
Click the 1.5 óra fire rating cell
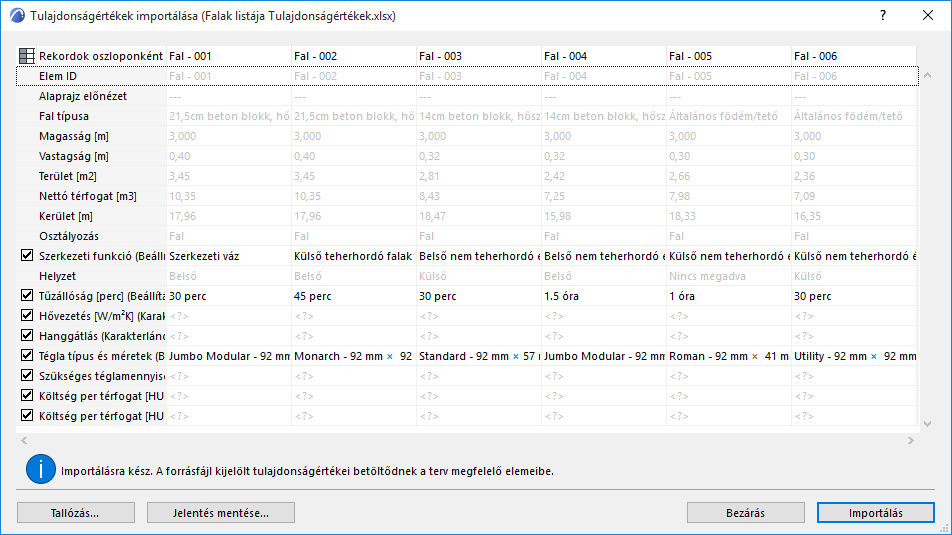tap(604, 296)
